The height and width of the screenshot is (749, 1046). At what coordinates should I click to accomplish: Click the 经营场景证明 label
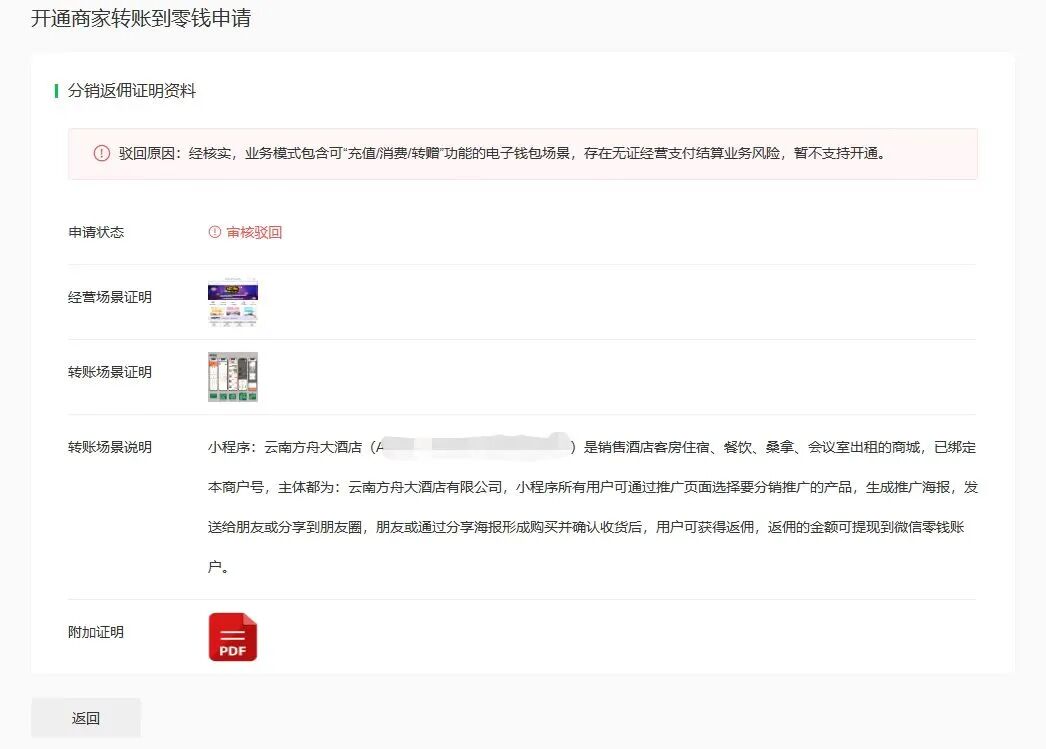(110, 297)
